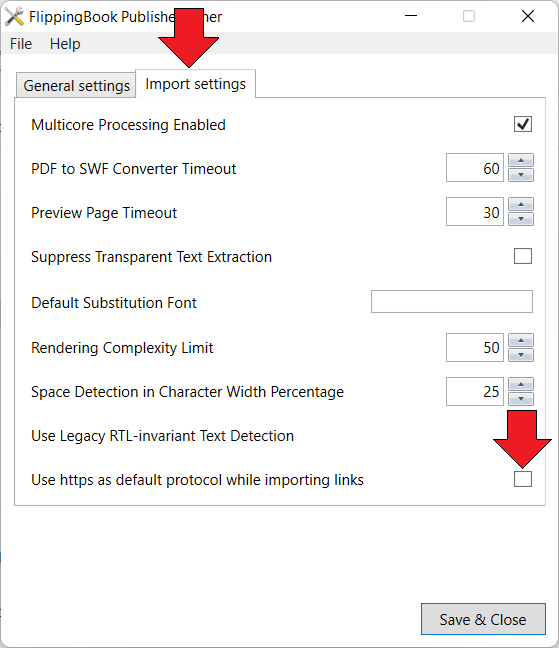Increase Preview Page Timeout value

point(521,205)
